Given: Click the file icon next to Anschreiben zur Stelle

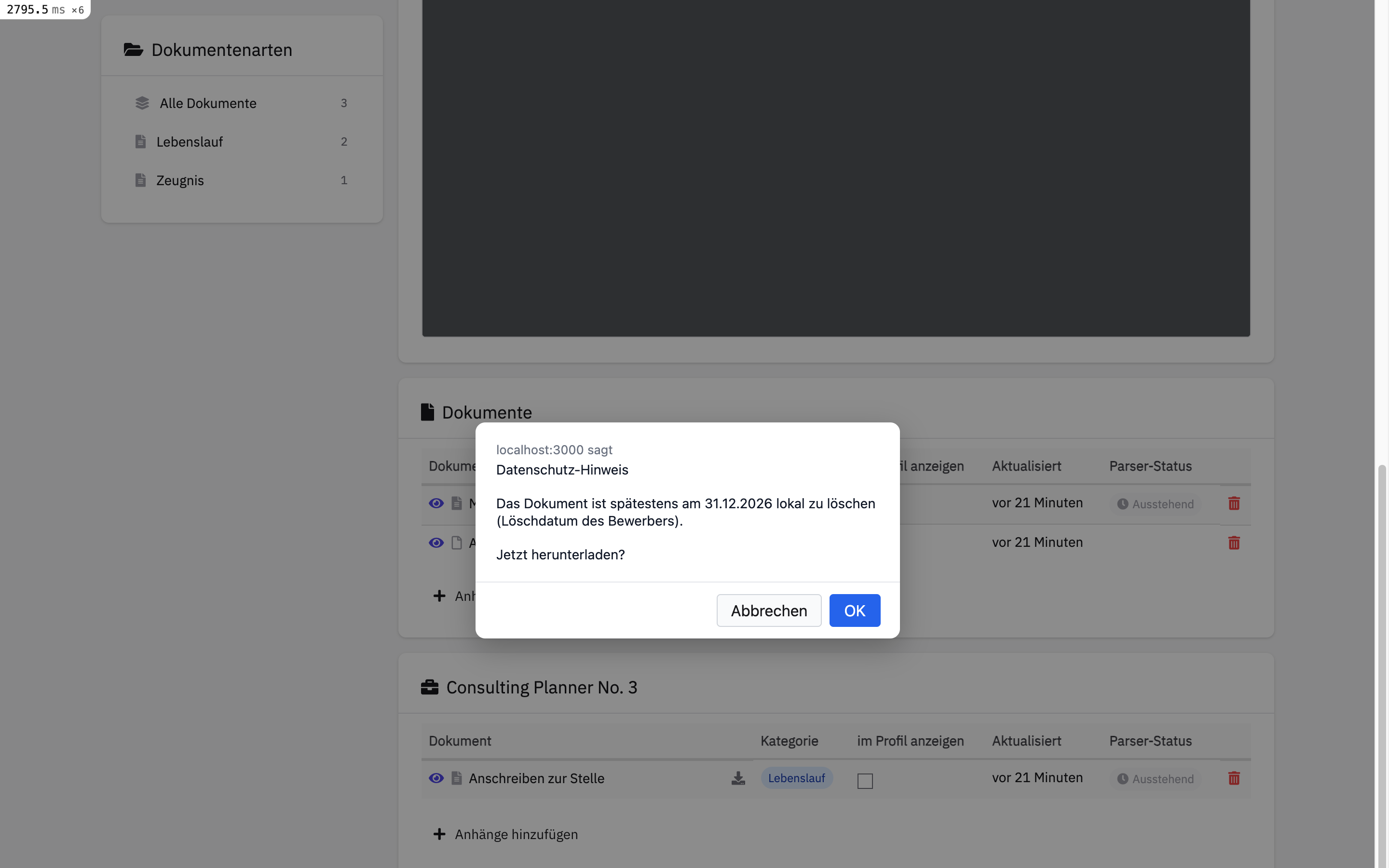Looking at the screenshot, I should [457, 778].
